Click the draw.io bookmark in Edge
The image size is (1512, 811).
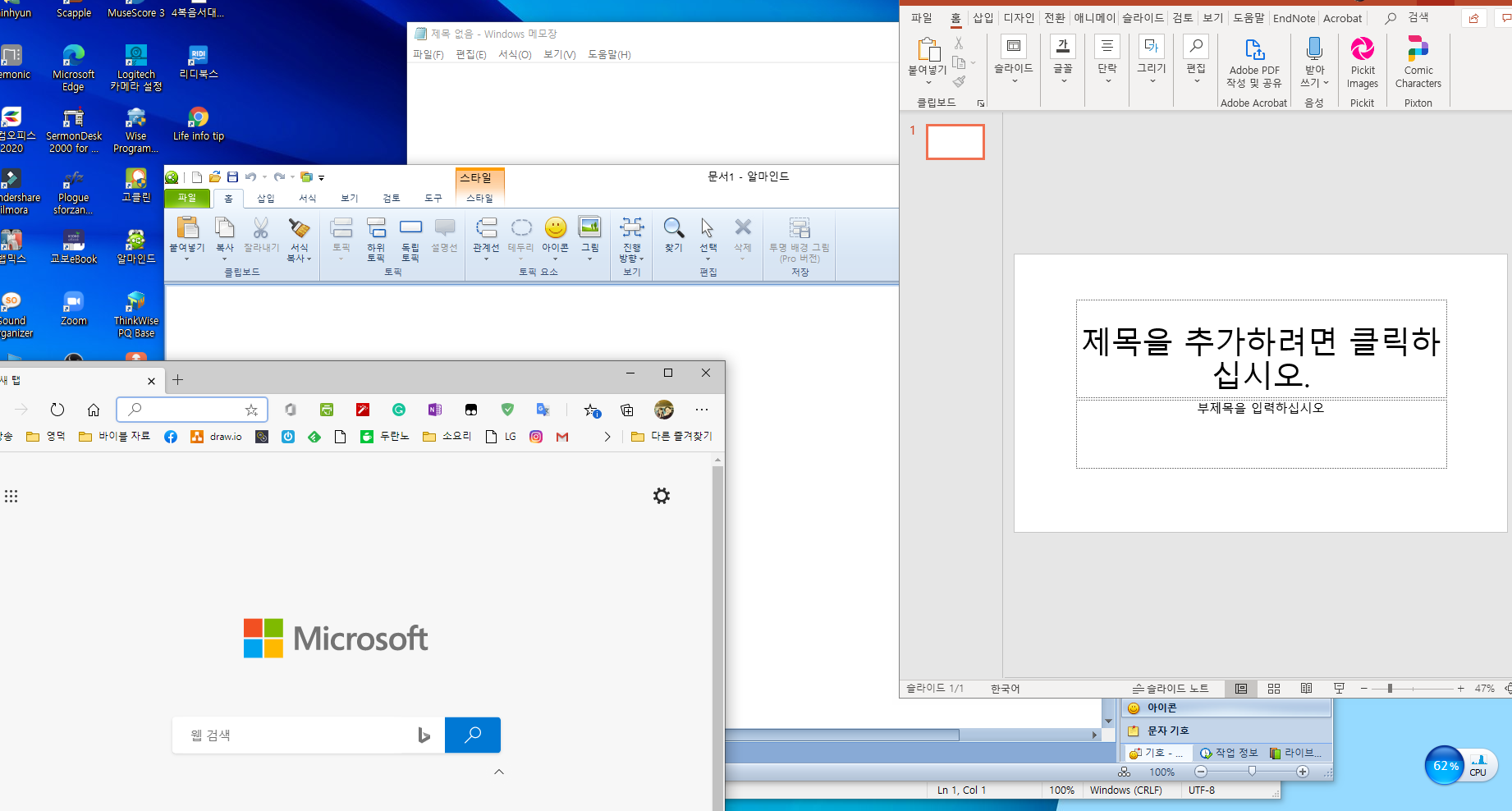(217, 437)
